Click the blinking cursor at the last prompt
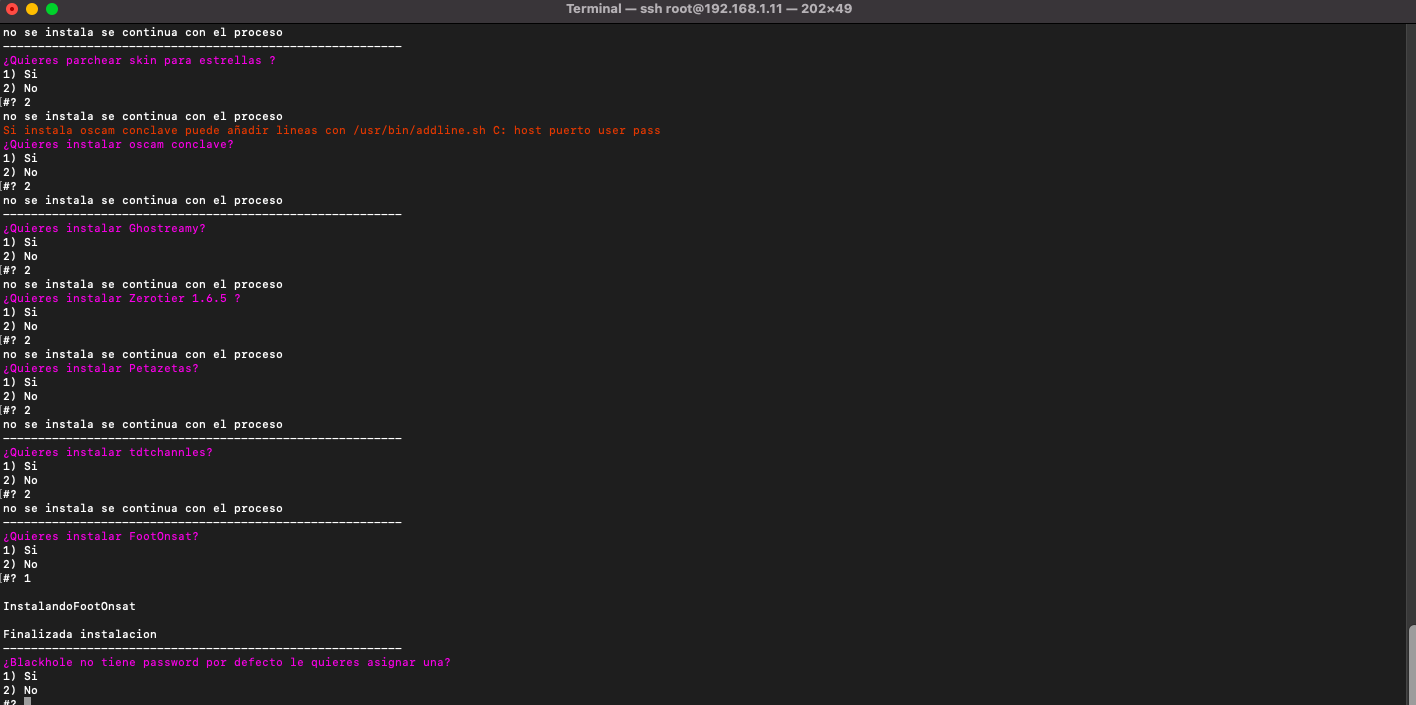 pos(28,702)
